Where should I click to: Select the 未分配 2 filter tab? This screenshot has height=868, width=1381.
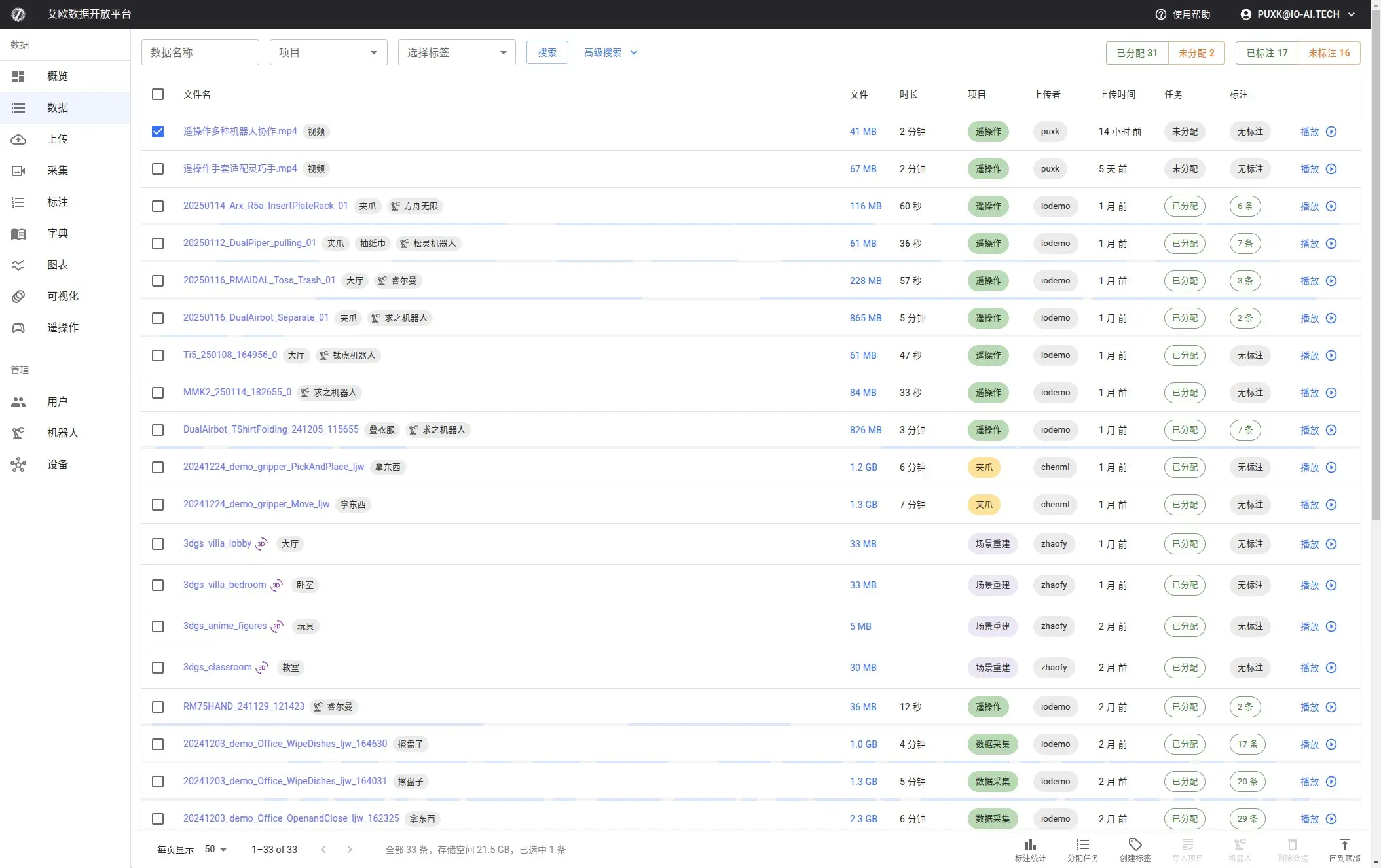click(x=1196, y=53)
